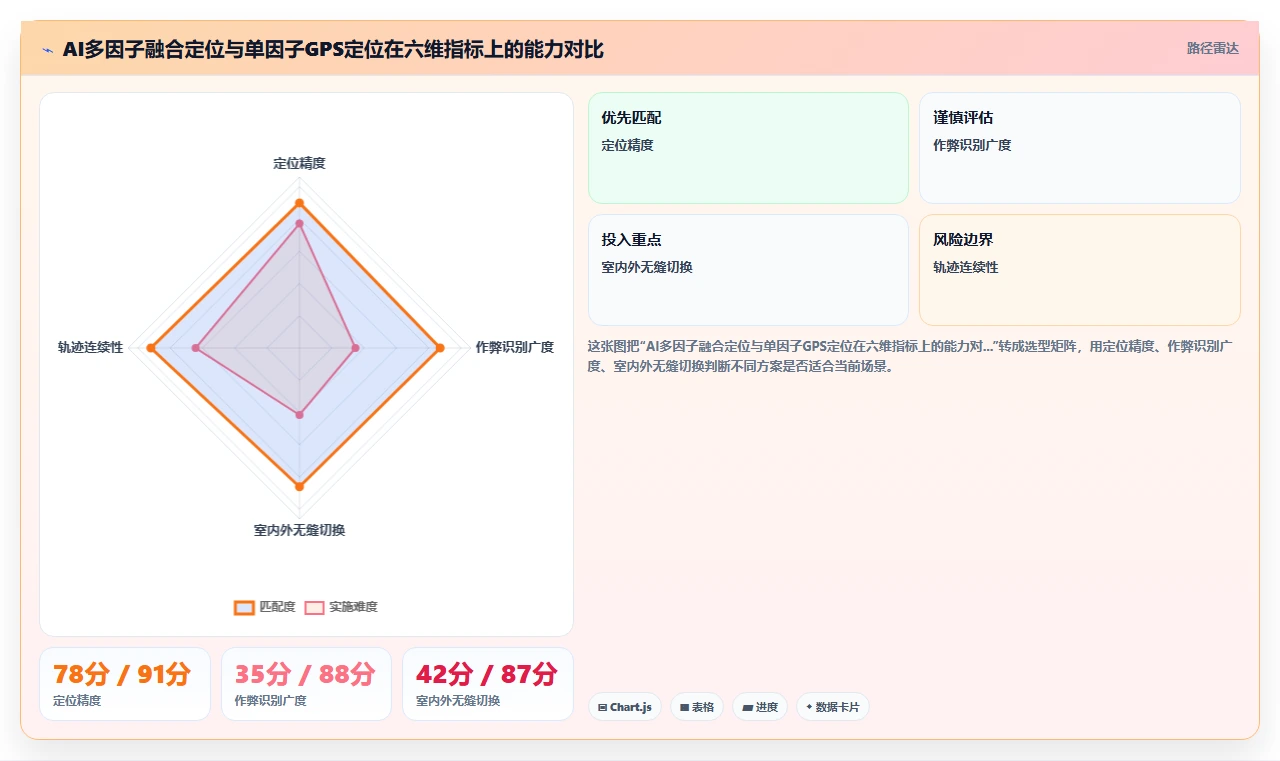This screenshot has width=1280, height=761.
Task: Click the 路径雷达 label in header
Action: pyautogui.click(x=1212, y=48)
